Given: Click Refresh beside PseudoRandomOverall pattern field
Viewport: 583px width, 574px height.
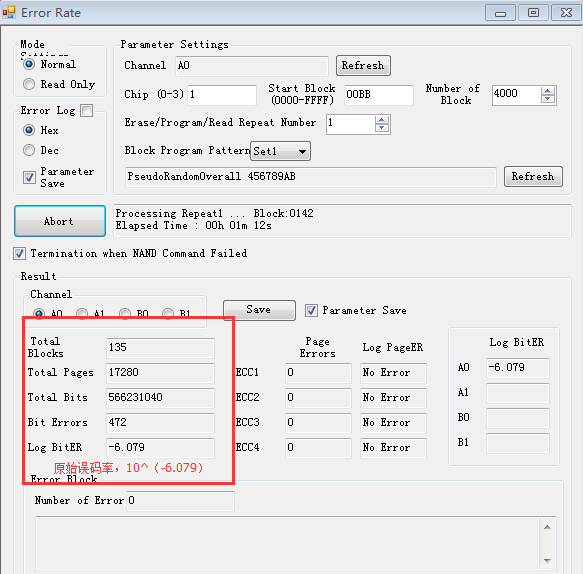Looking at the screenshot, I should 533,176.
